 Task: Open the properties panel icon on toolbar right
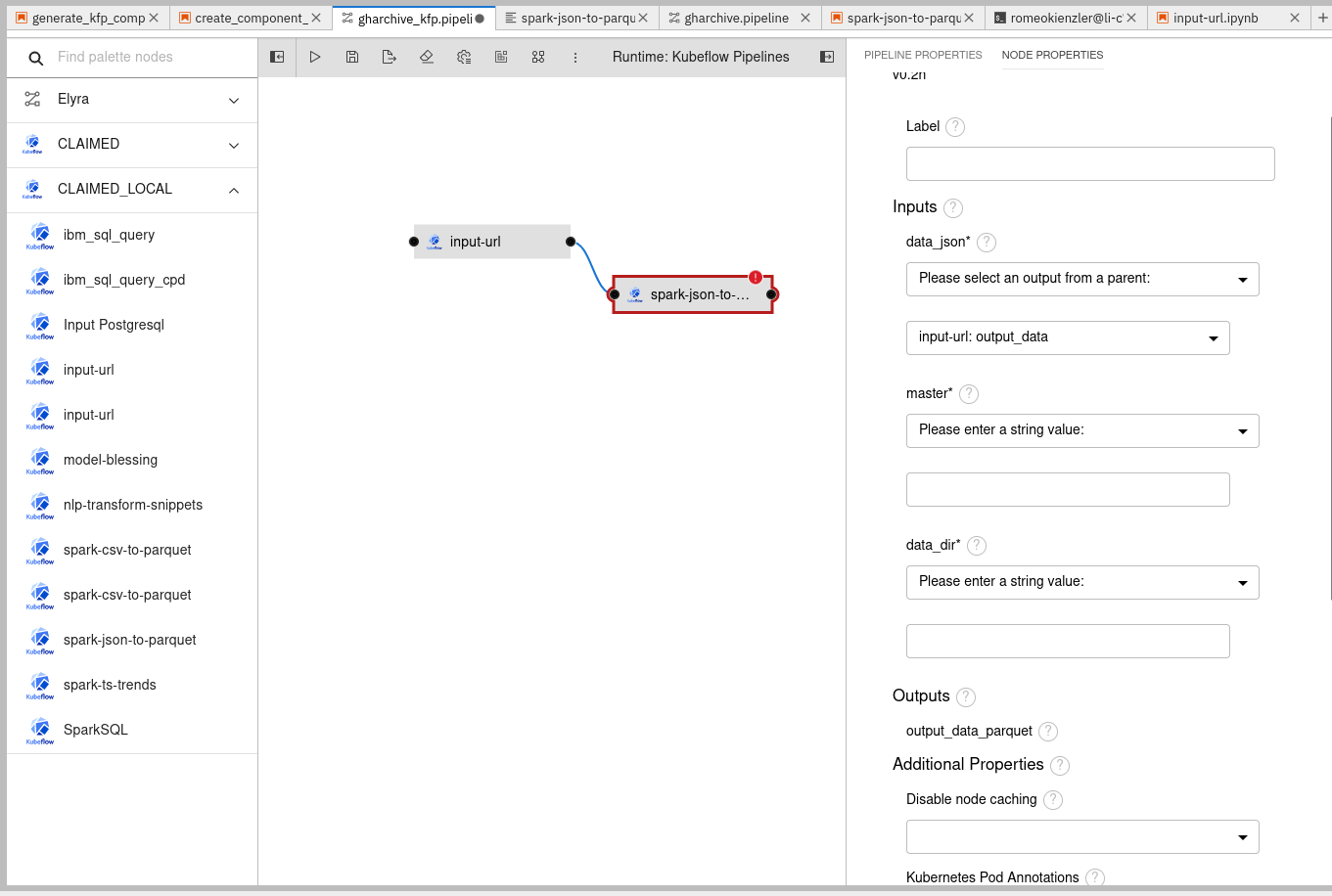pos(827,57)
